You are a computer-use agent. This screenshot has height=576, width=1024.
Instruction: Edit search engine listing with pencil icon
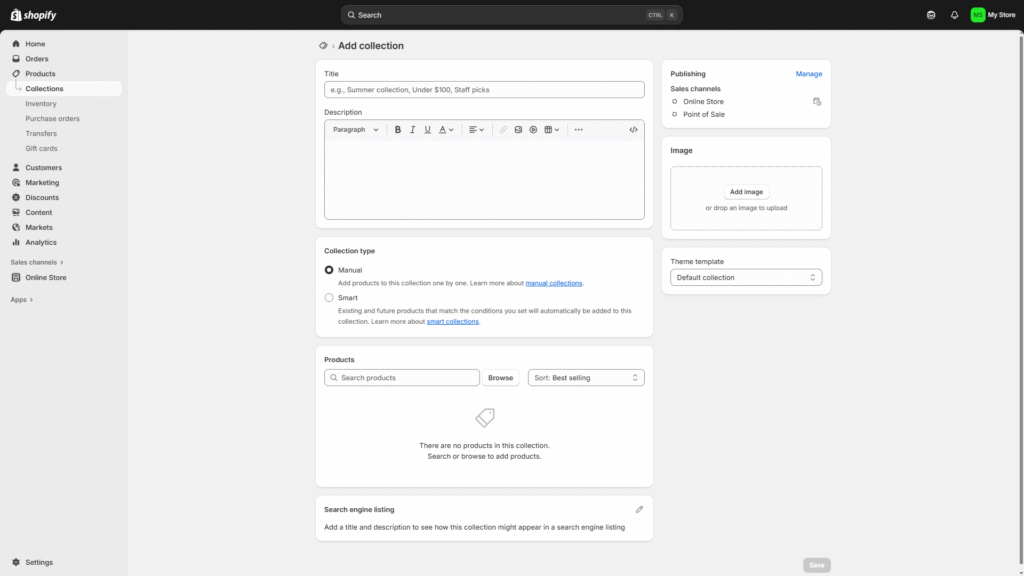639,510
